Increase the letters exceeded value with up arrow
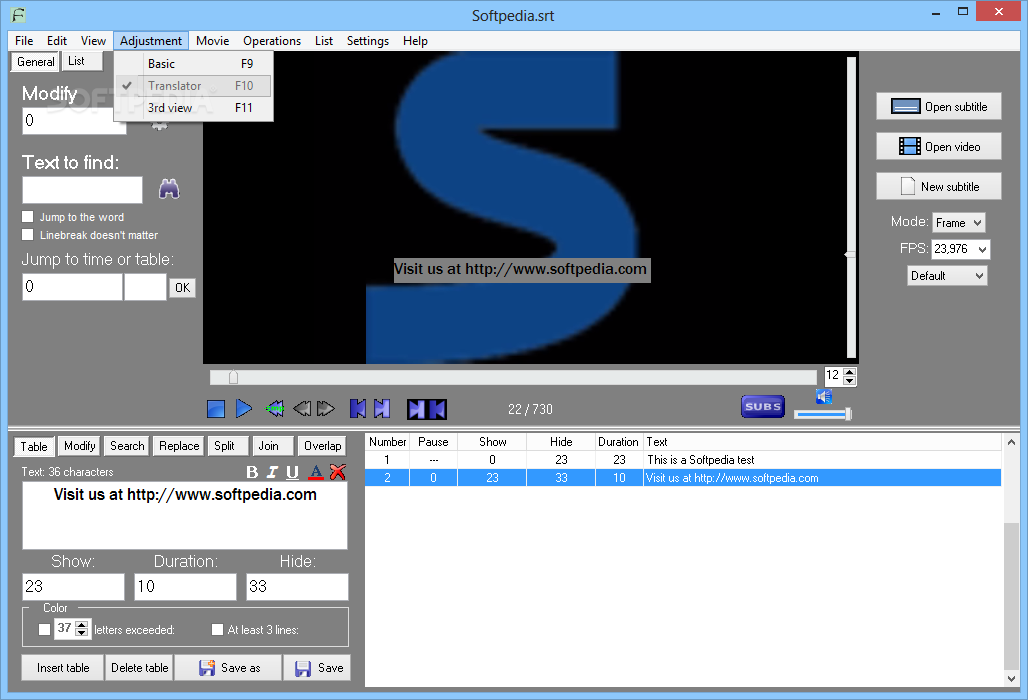This screenshot has width=1028, height=700. click(x=81, y=625)
